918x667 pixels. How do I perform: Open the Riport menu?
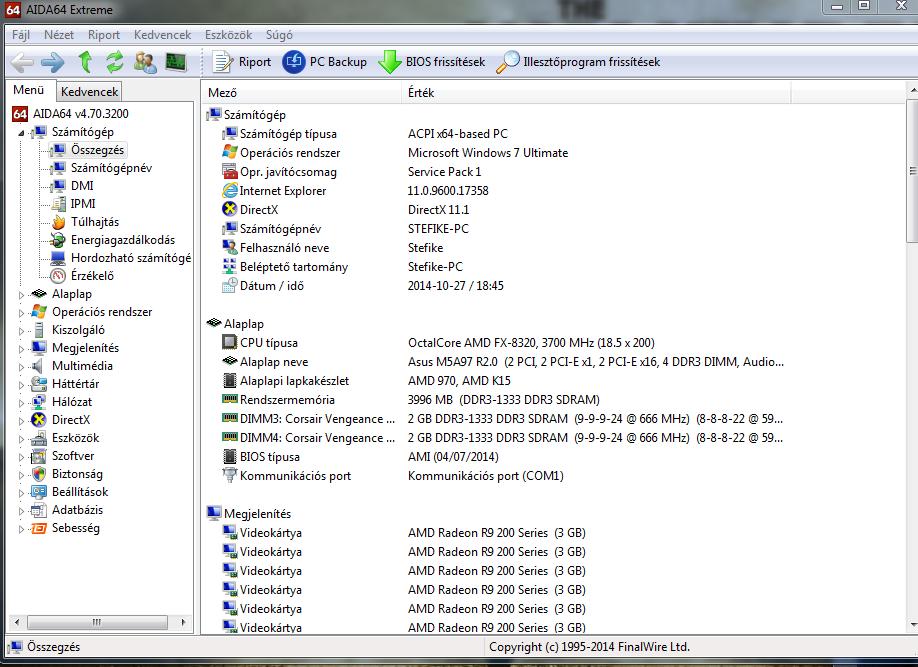pos(104,35)
